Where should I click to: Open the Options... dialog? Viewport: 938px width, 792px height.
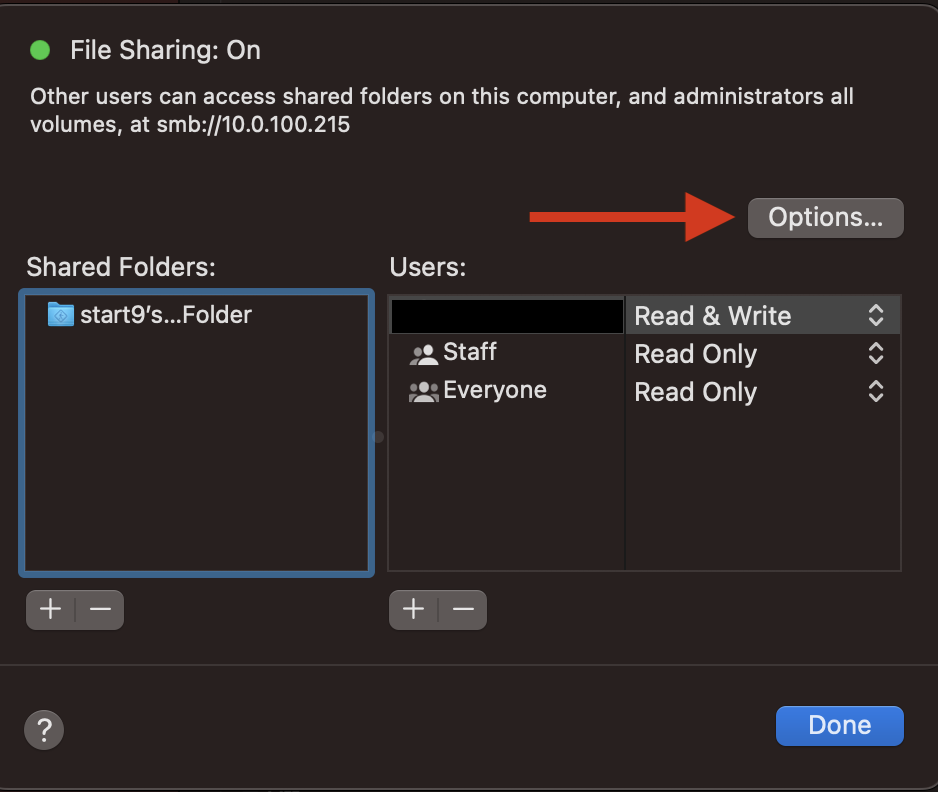(825, 218)
